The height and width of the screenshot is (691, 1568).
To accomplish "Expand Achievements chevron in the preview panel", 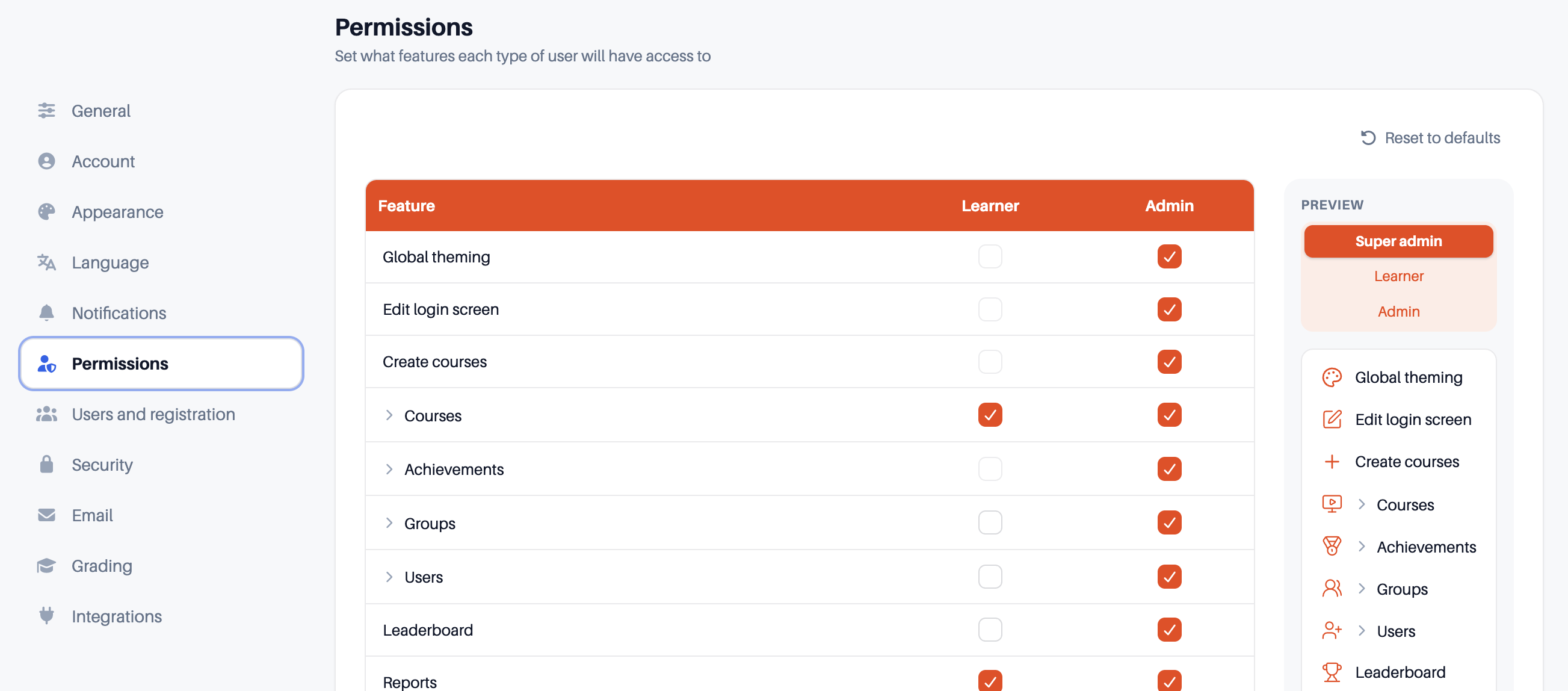I will (x=1362, y=546).
